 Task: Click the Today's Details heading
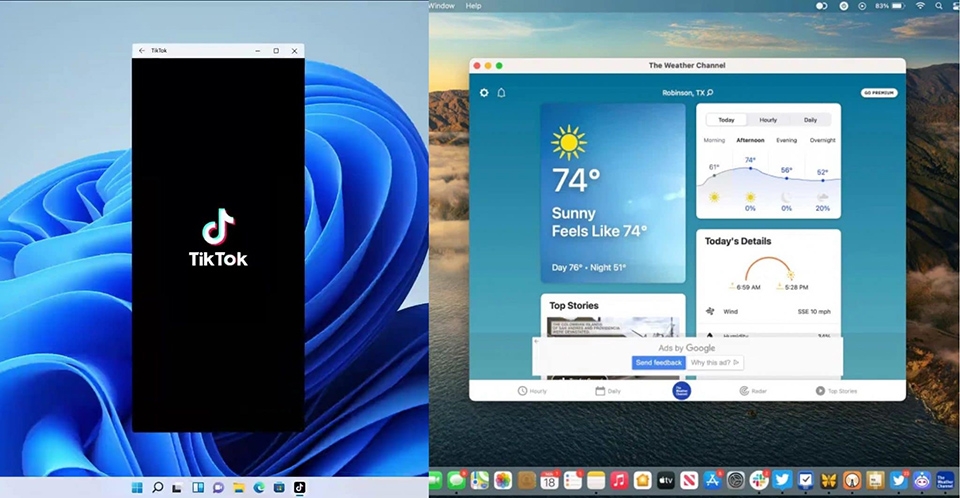[x=738, y=241]
